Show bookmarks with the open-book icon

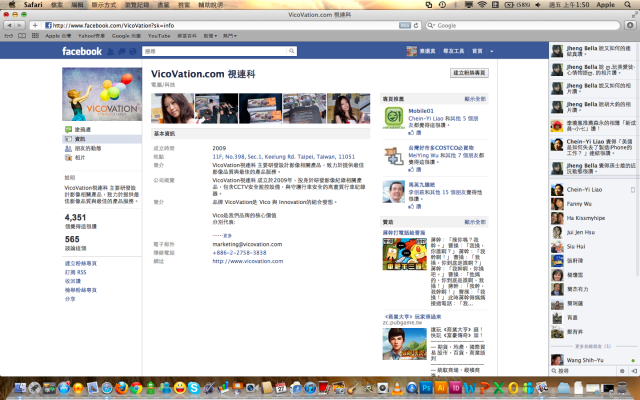pos(22,36)
